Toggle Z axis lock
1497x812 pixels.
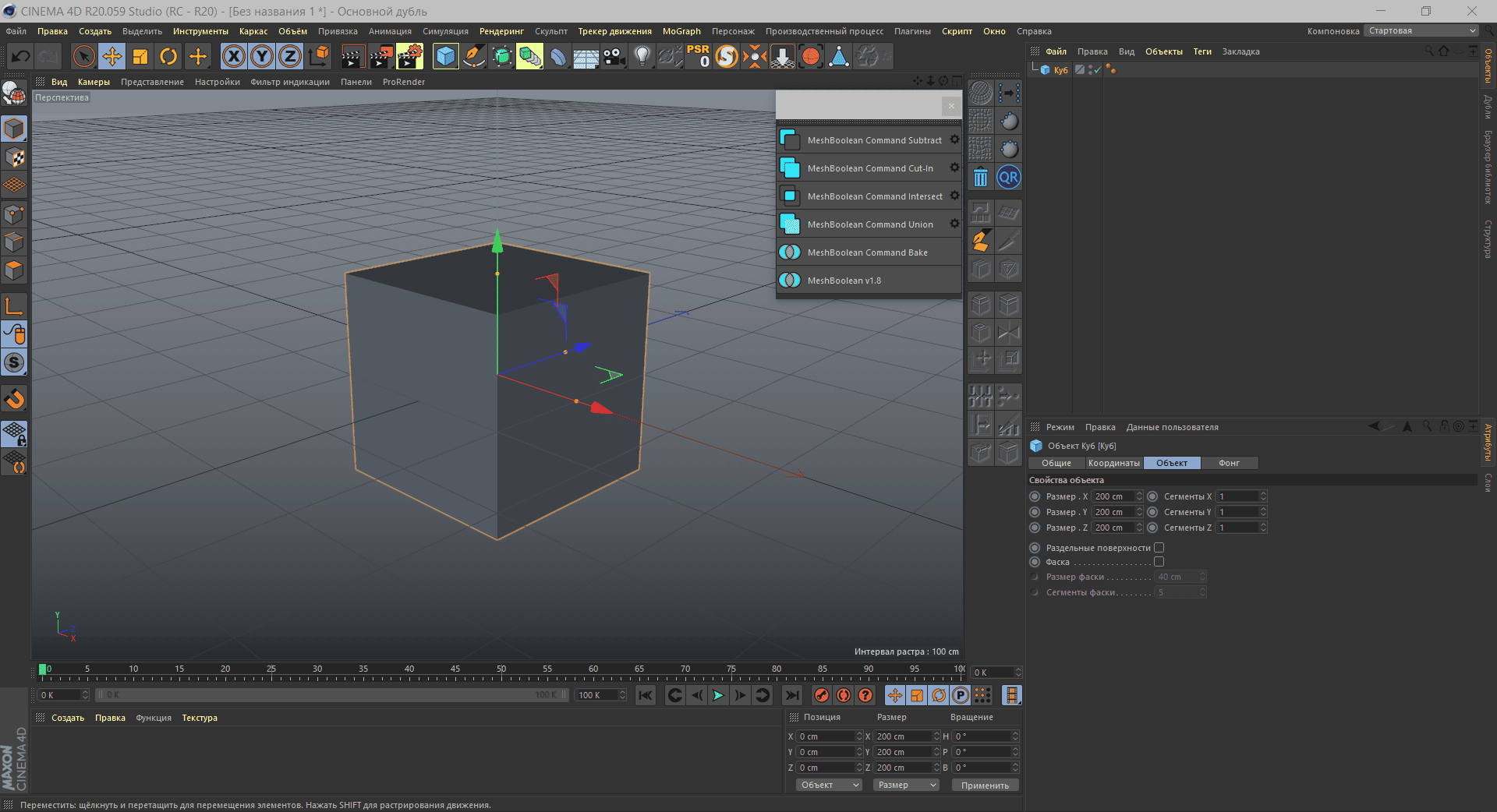(290, 56)
